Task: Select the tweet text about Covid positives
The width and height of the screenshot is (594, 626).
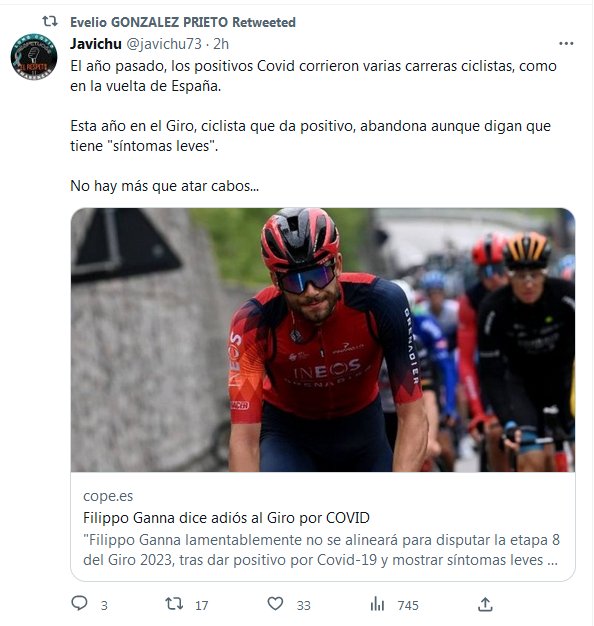Action: 313,126
